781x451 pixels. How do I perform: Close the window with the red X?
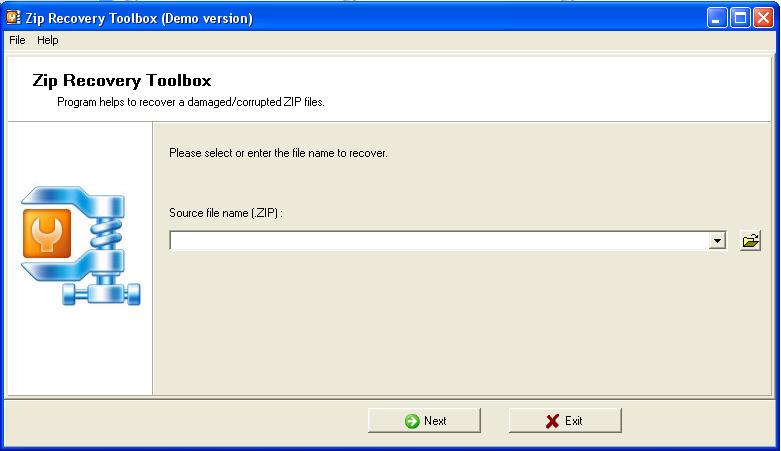[x=763, y=18]
